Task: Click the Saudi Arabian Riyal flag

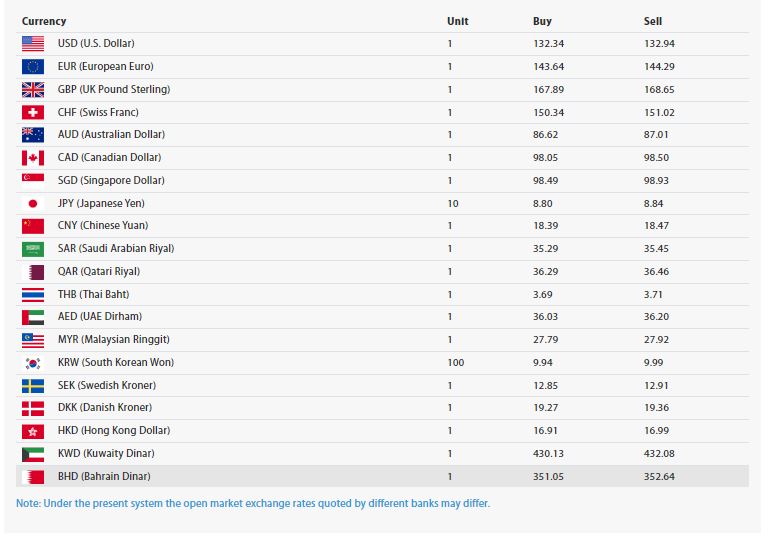Action: click(33, 248)
